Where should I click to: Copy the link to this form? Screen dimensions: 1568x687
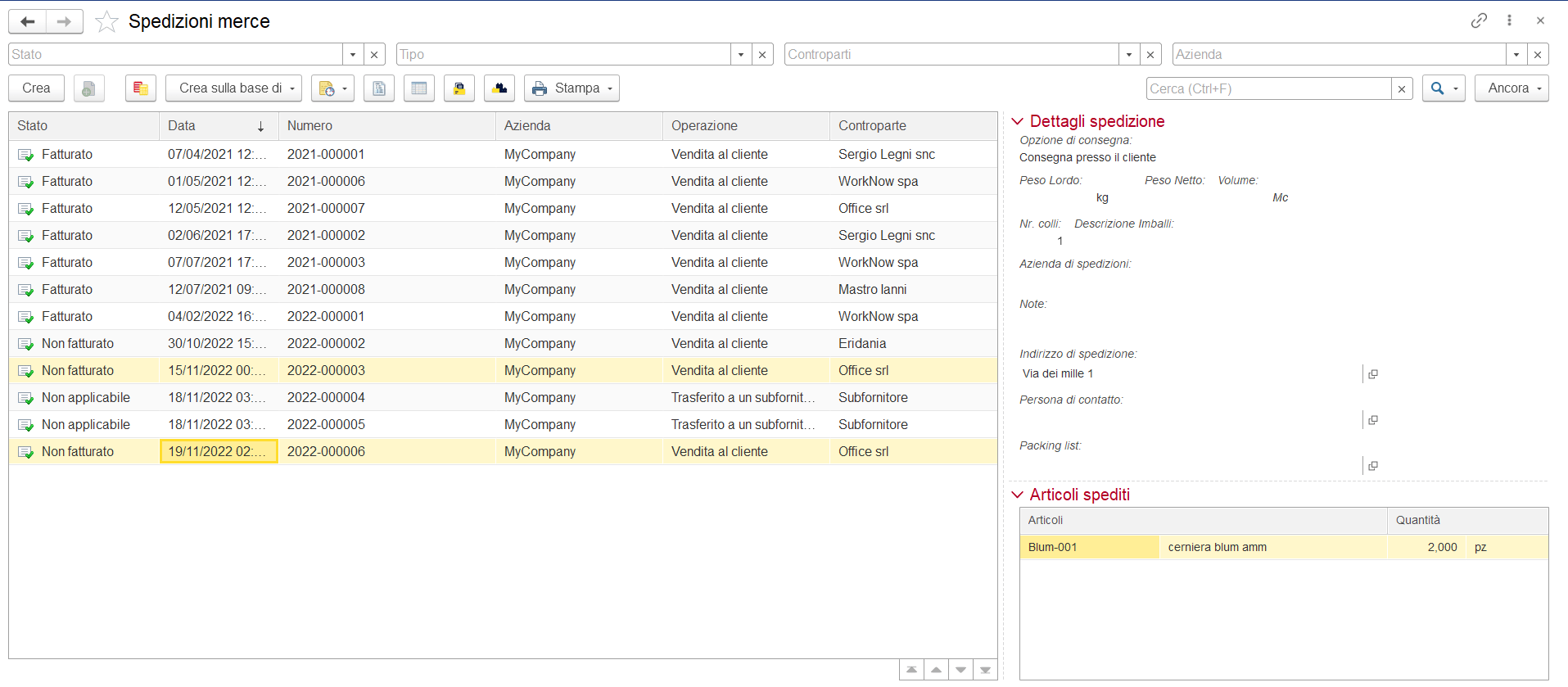coord(1479,20)
